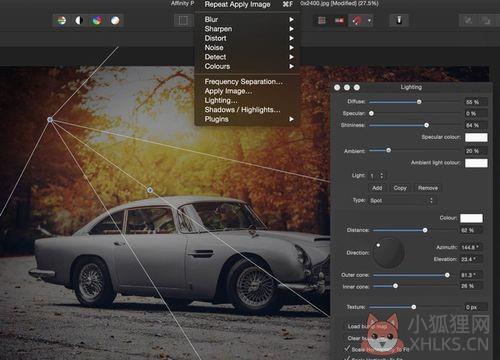Click the Diffuse slider handle
The width and height of the screenshot is (500, 360).
(x=419, y=102)
